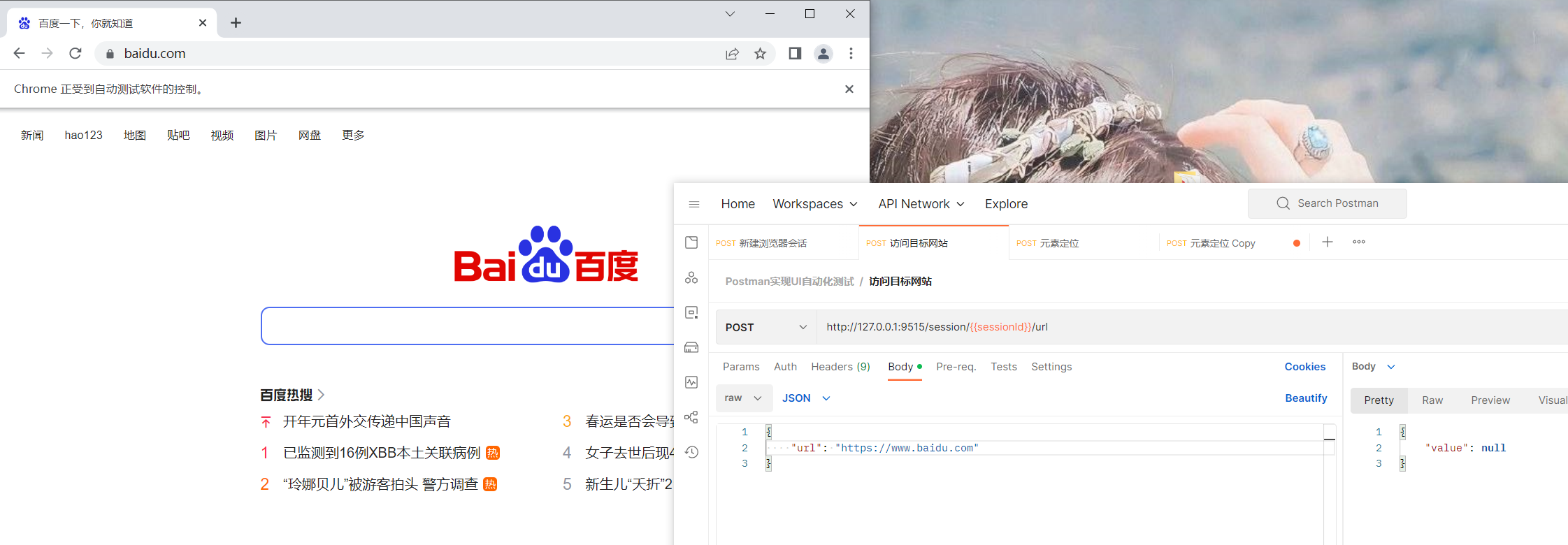Close the Baidu Chrome tab
1568x545 pixels.
[x=203, y=23]
